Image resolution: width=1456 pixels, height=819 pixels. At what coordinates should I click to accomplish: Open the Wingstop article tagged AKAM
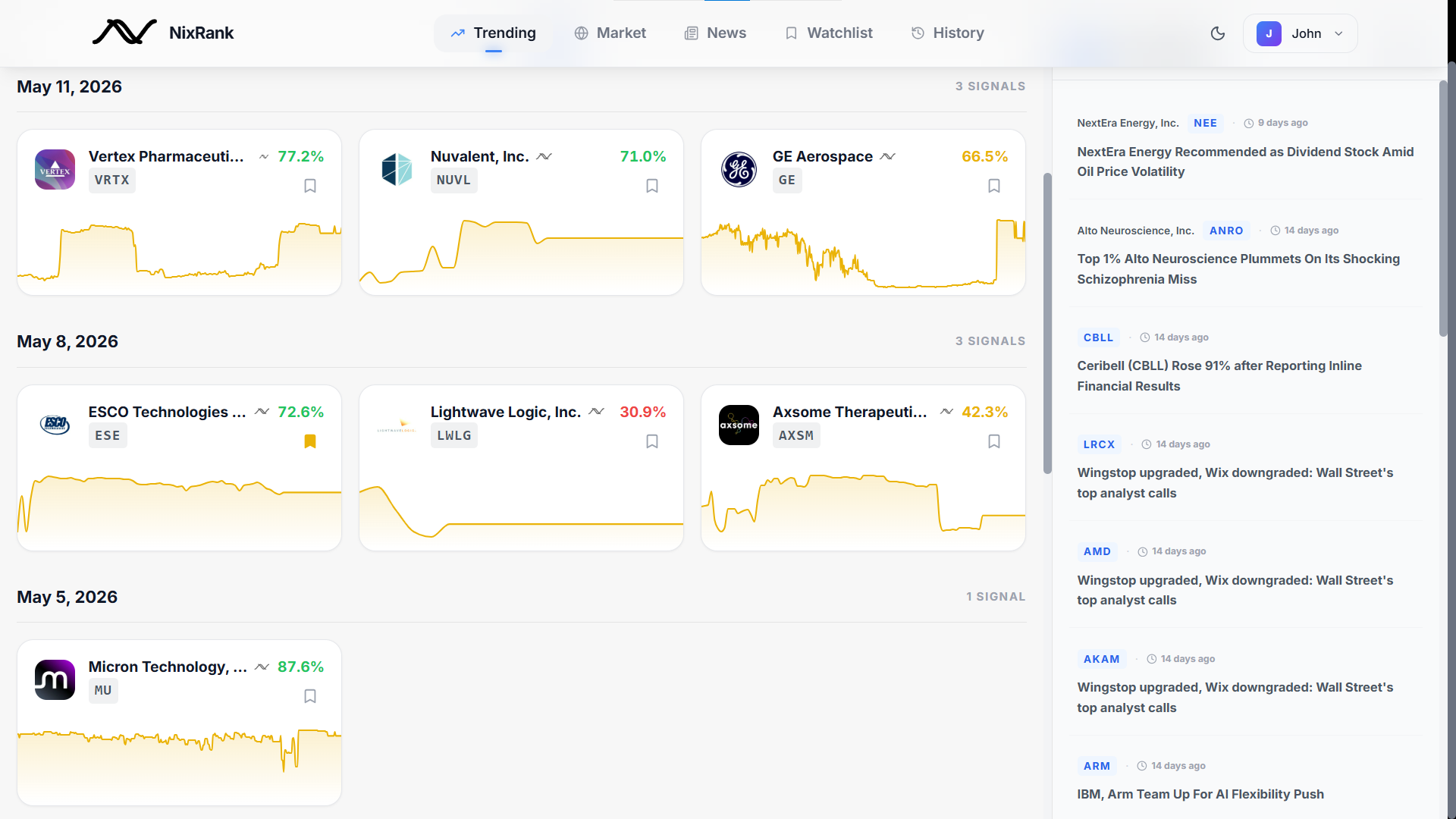[1235, 698]
